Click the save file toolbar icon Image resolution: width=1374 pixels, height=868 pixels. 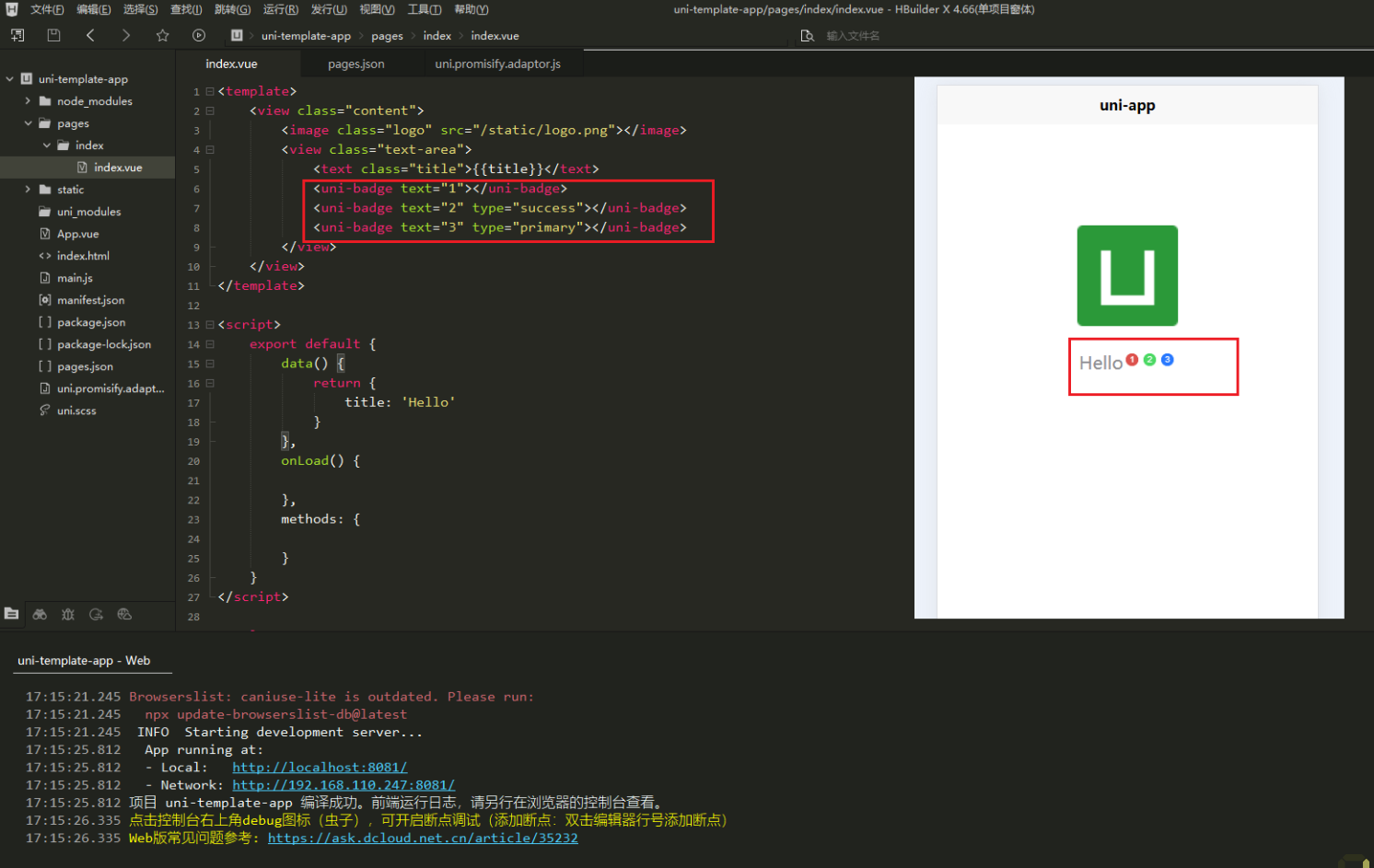tap(53, 35)
